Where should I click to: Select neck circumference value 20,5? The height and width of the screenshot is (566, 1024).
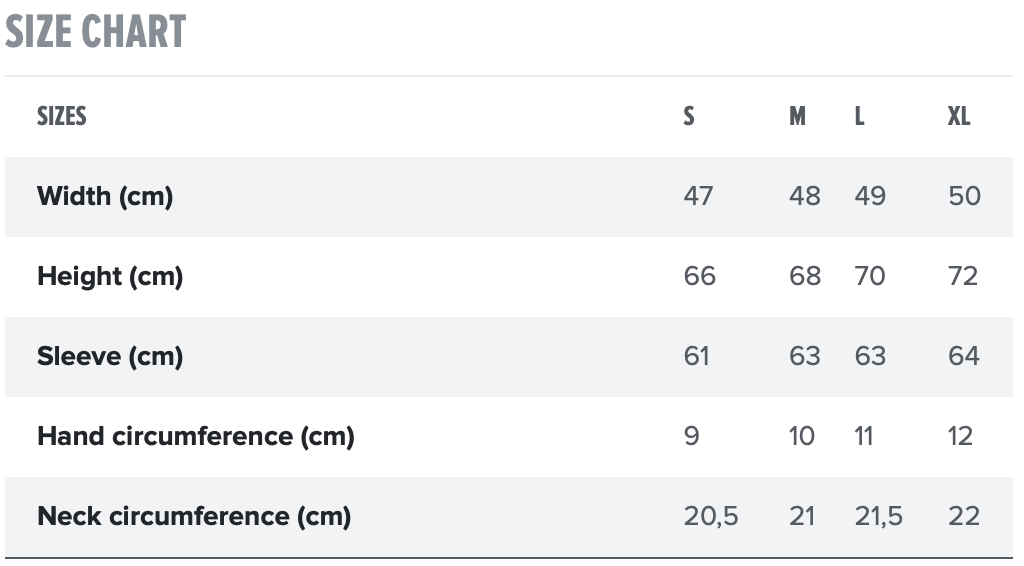[x=711, y=516]
